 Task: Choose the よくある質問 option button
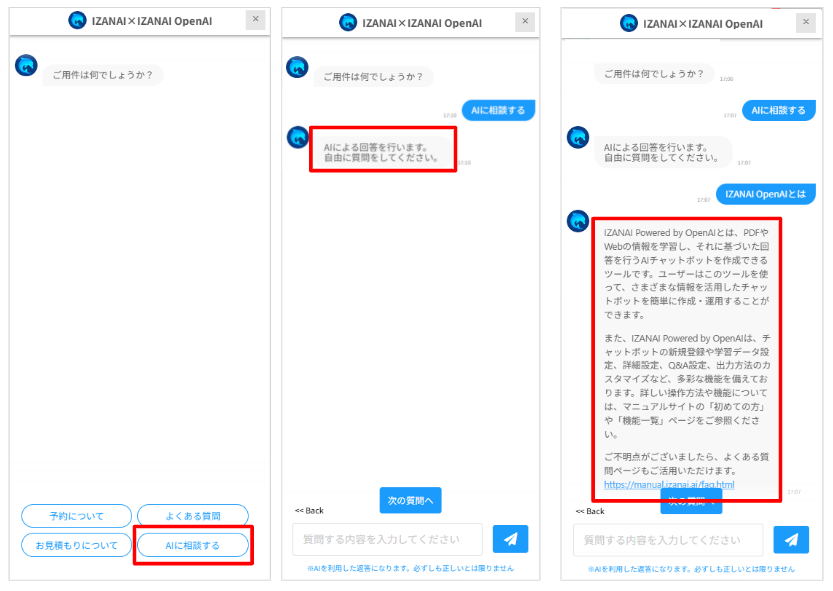click(192, 516)
